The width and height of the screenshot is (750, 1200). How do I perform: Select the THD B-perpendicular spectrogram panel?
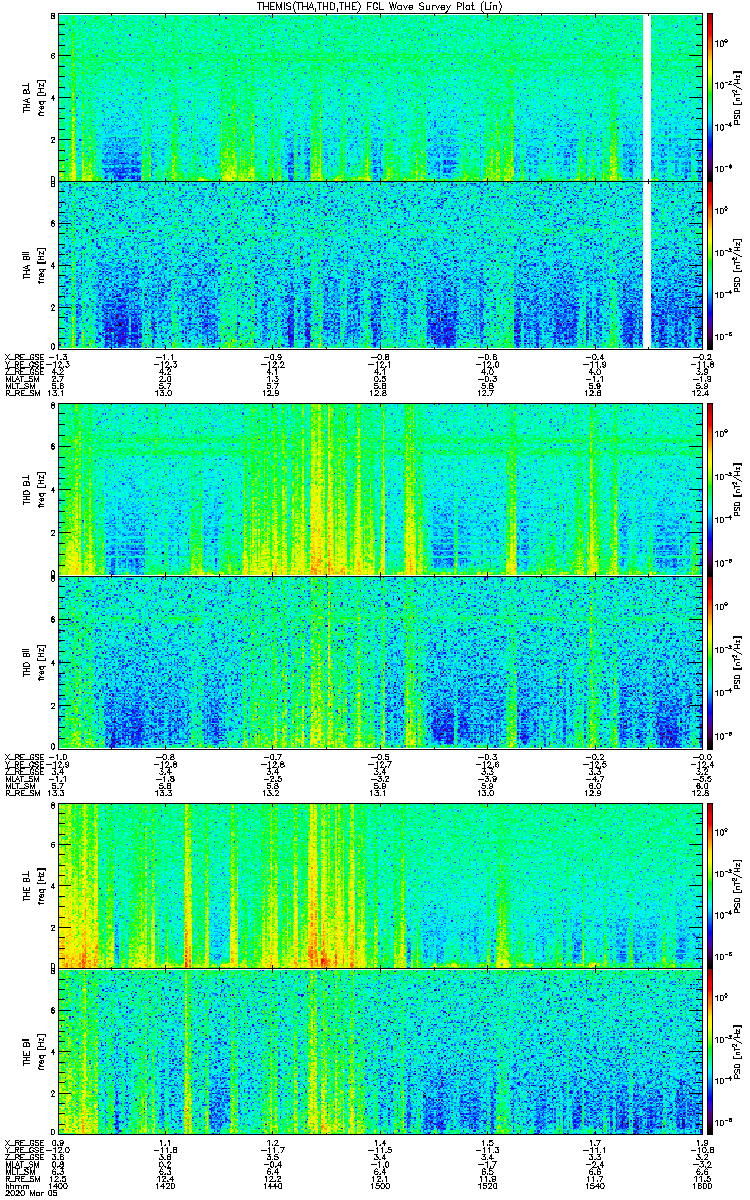[x=381, y=489]
